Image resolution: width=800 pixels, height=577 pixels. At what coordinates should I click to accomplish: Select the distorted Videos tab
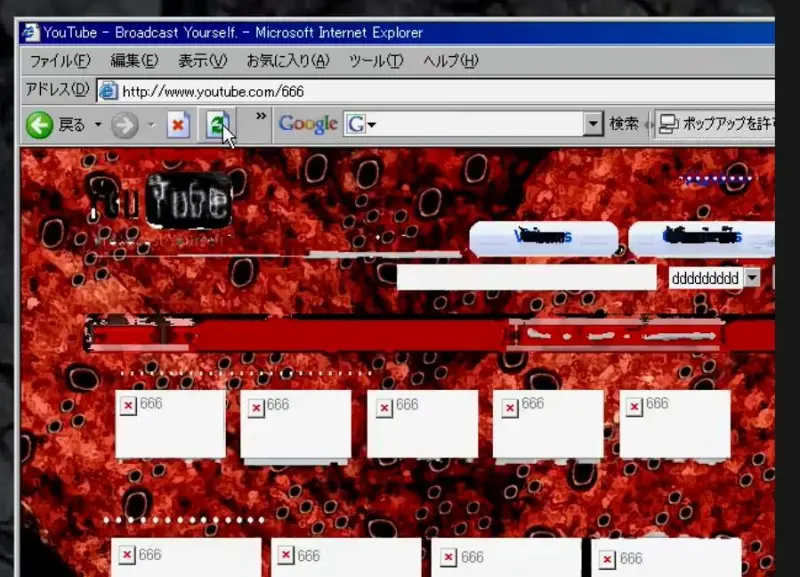(x=543, y=237)
